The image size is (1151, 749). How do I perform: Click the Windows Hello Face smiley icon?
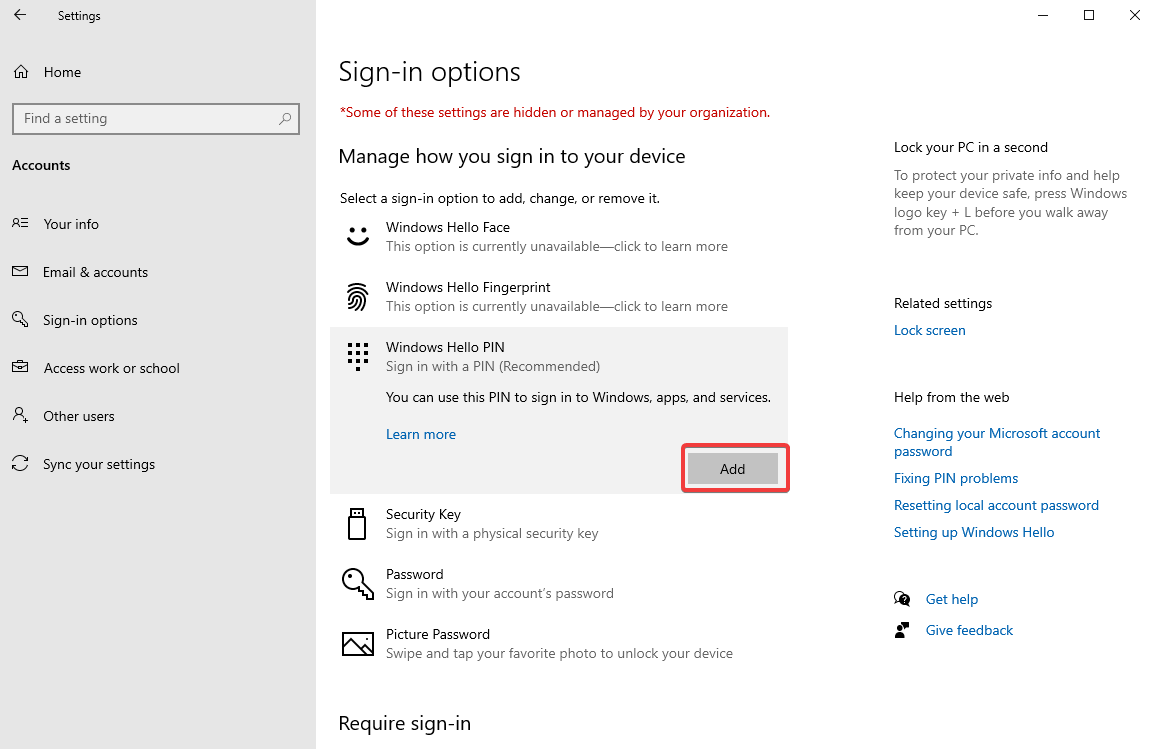[x=357, y=236]
